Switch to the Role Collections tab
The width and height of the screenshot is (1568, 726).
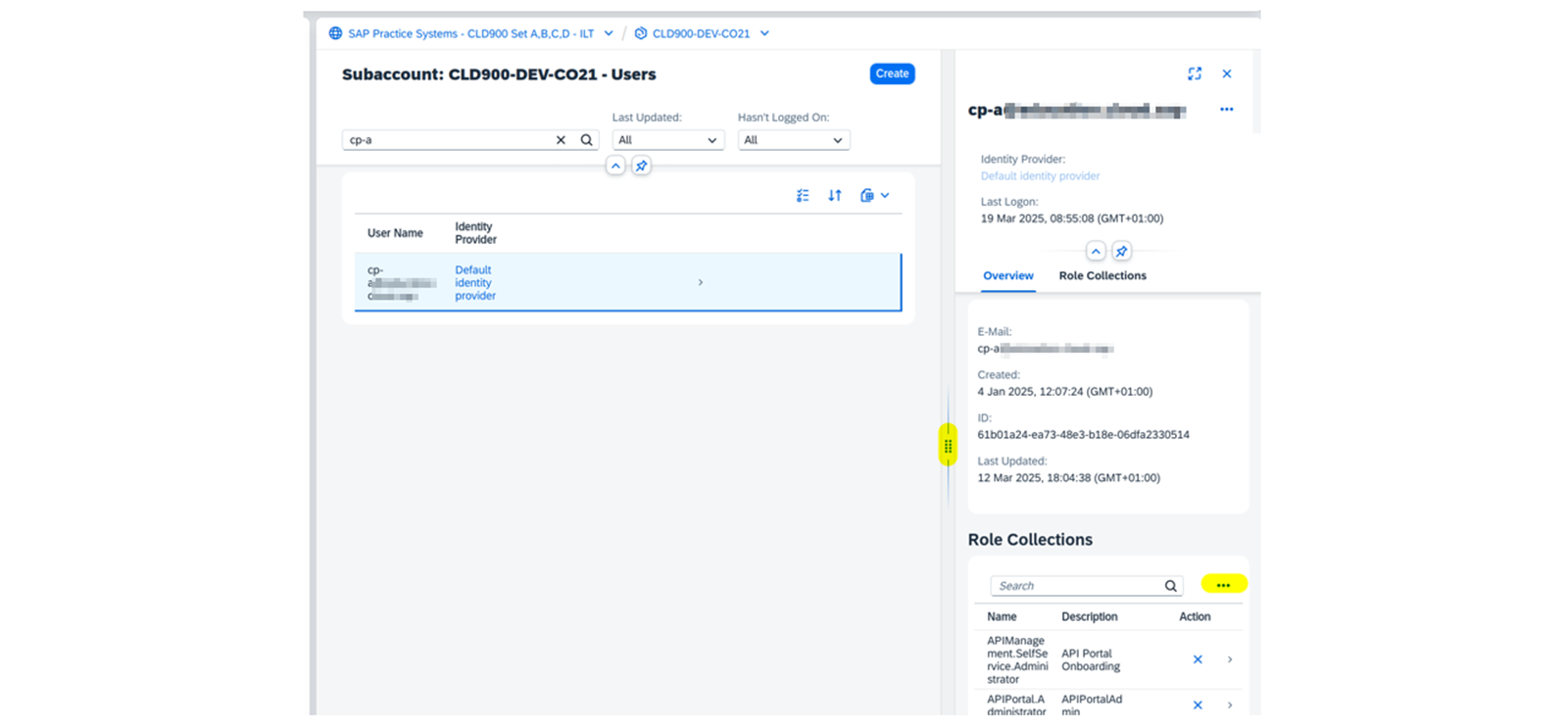click(1102, 275)
